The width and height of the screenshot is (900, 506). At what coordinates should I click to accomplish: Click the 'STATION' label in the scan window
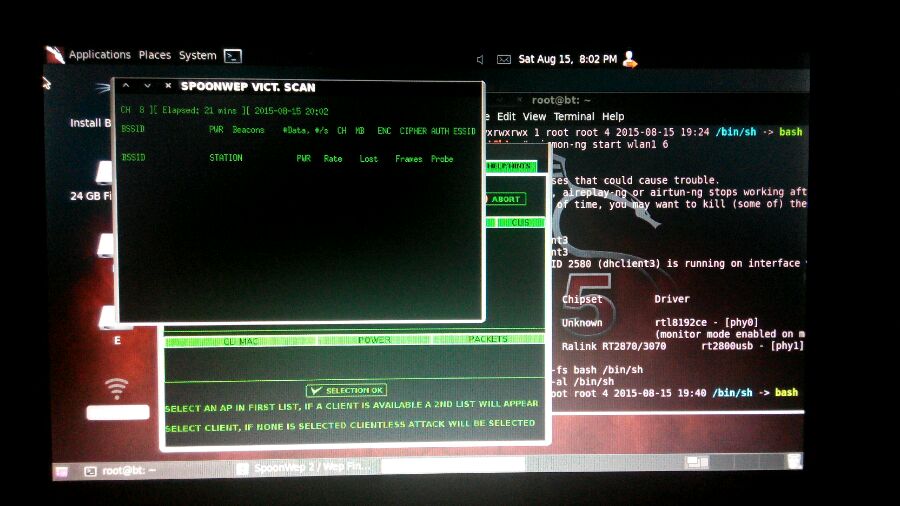coord(226,157)
